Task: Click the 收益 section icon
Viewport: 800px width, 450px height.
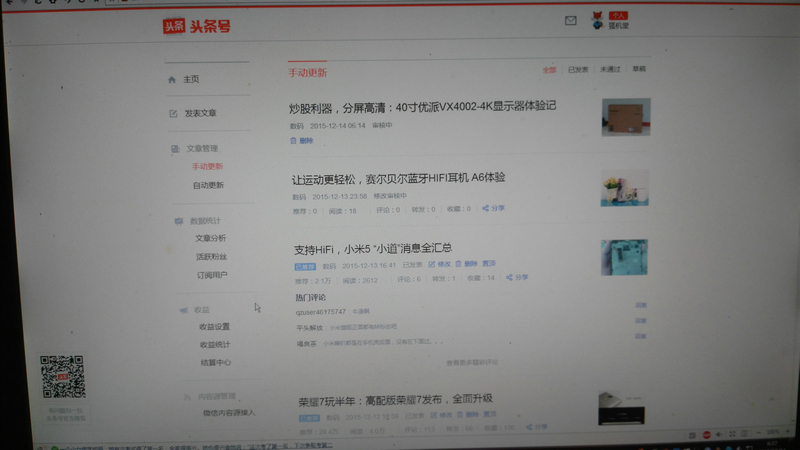Action: tap(184, 310)
